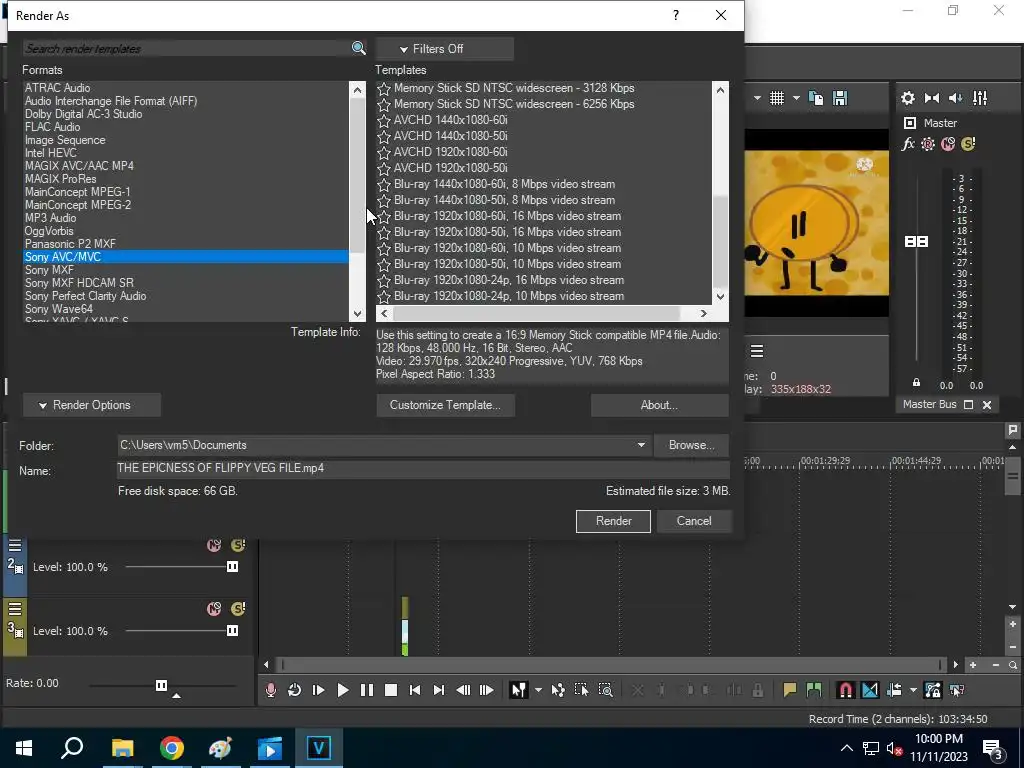Mute track 2
Viewport: 1024px width, 768px height.
[x=214, y=545]
